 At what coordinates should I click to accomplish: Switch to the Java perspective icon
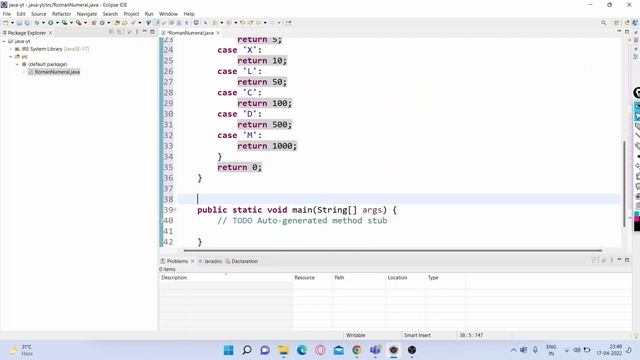635,23
